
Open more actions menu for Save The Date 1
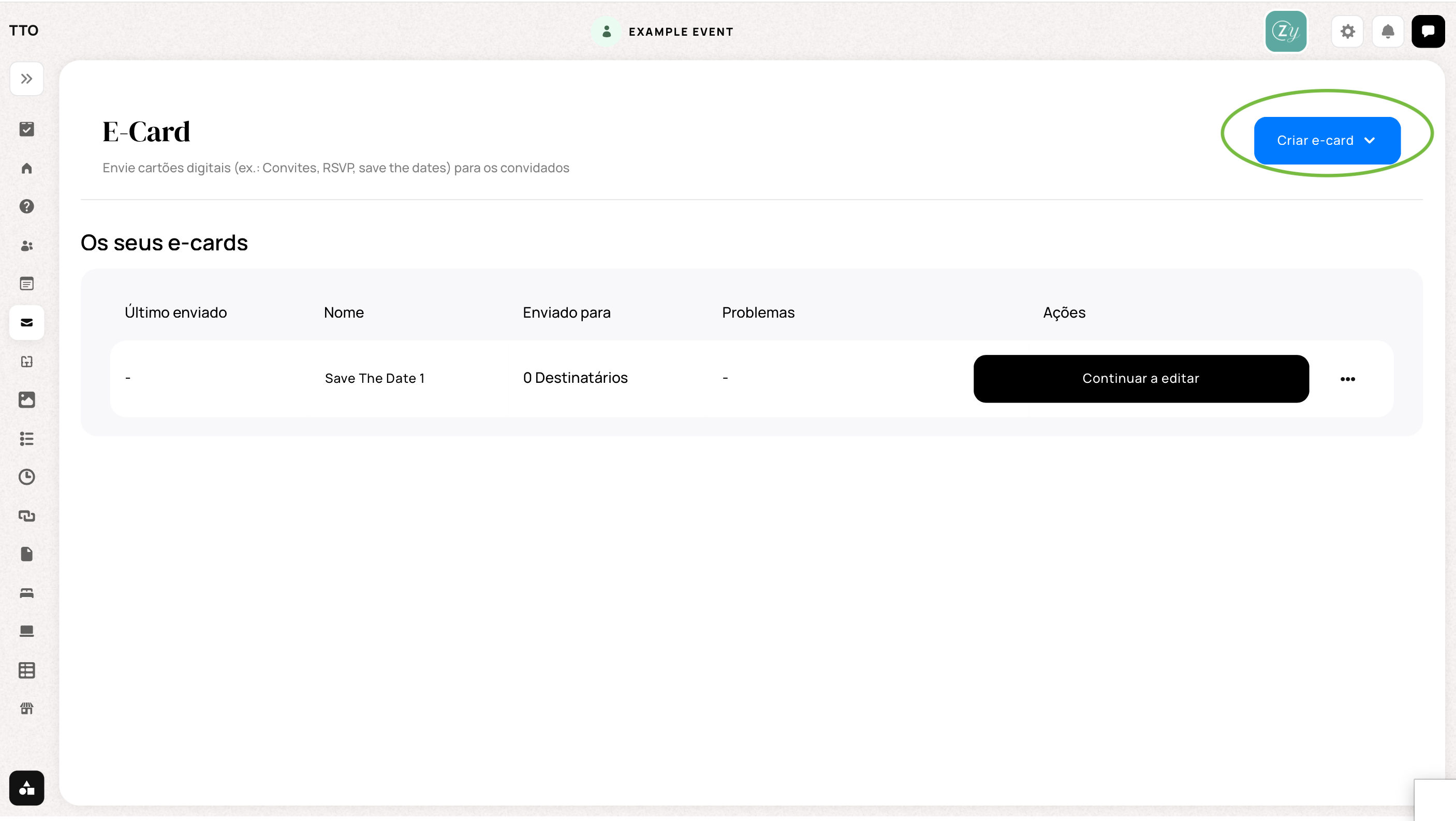coord(1347,379)
